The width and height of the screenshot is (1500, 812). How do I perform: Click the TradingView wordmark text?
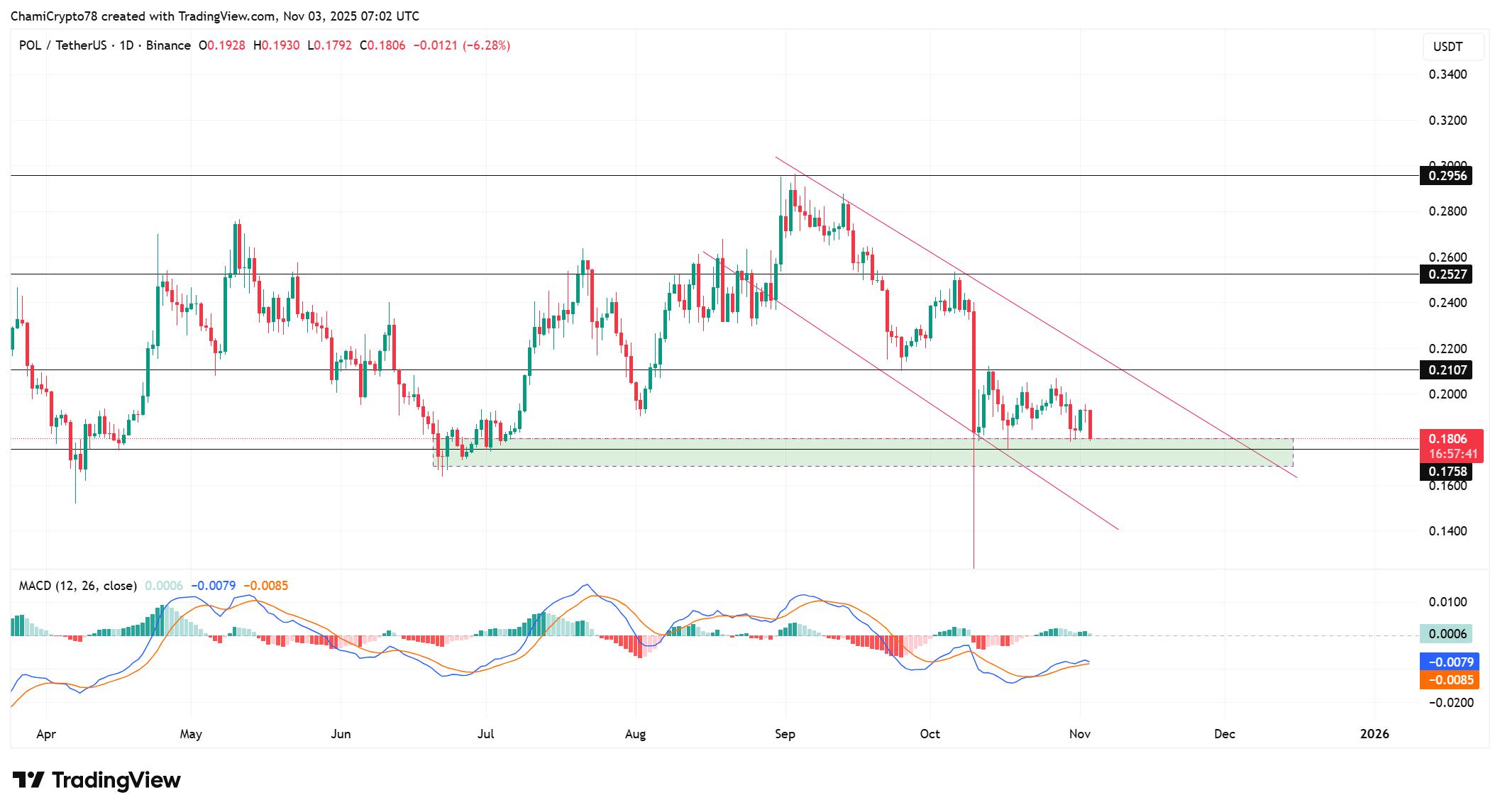click(x=116, y=780)
